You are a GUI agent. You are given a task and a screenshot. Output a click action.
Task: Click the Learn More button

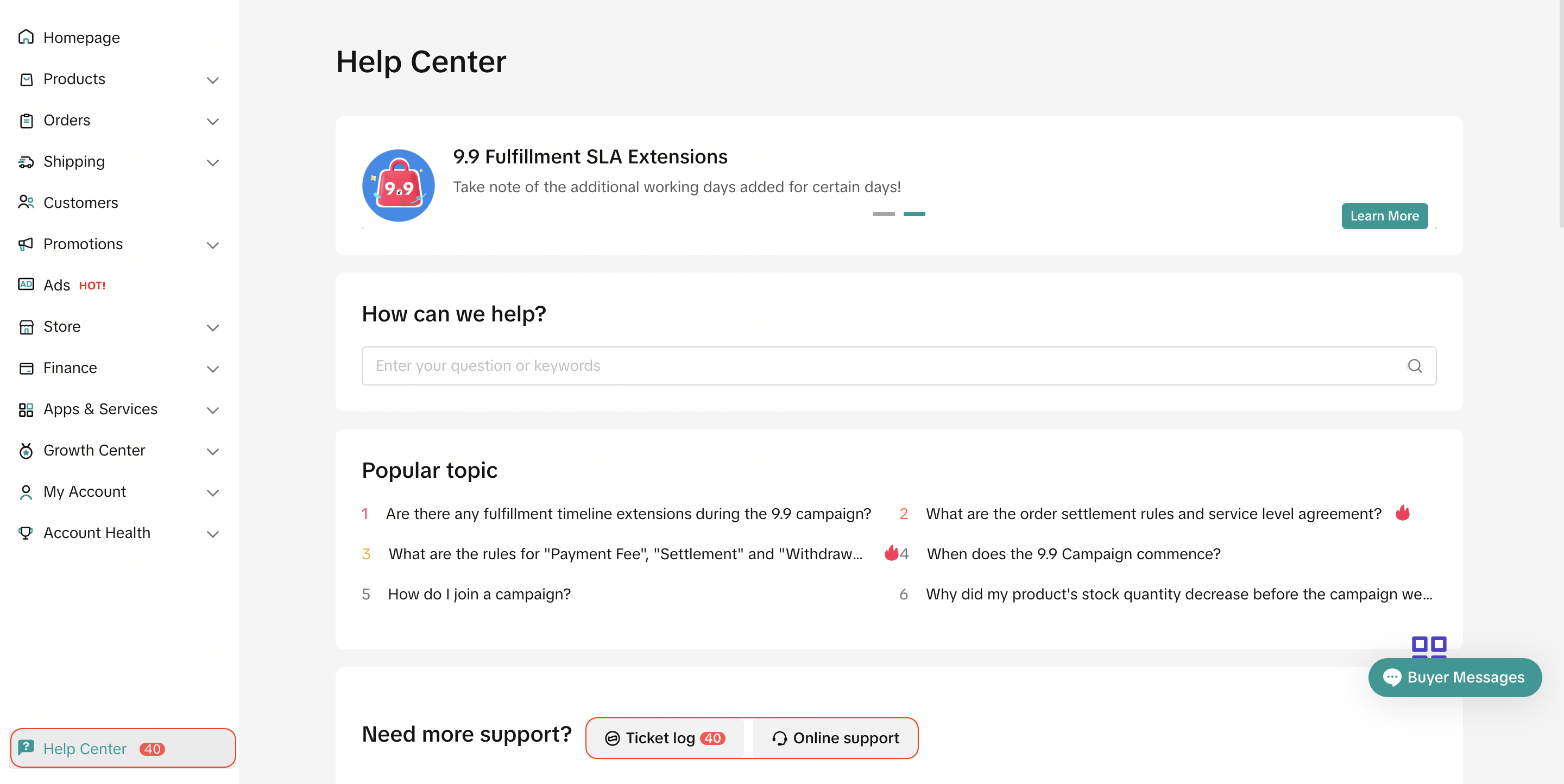point(1384,216)
